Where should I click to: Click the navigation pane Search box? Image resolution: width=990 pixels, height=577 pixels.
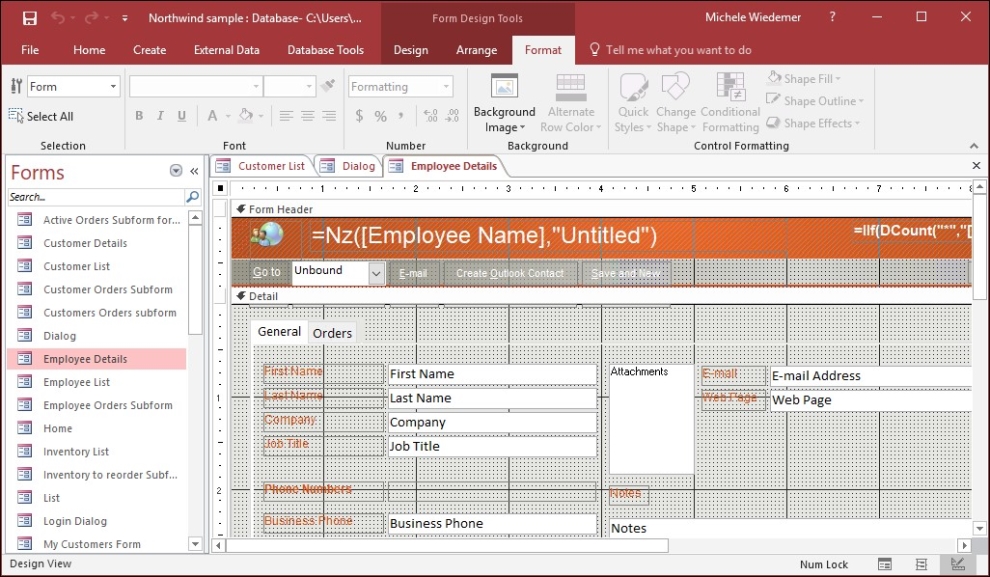tap(96, 197)
